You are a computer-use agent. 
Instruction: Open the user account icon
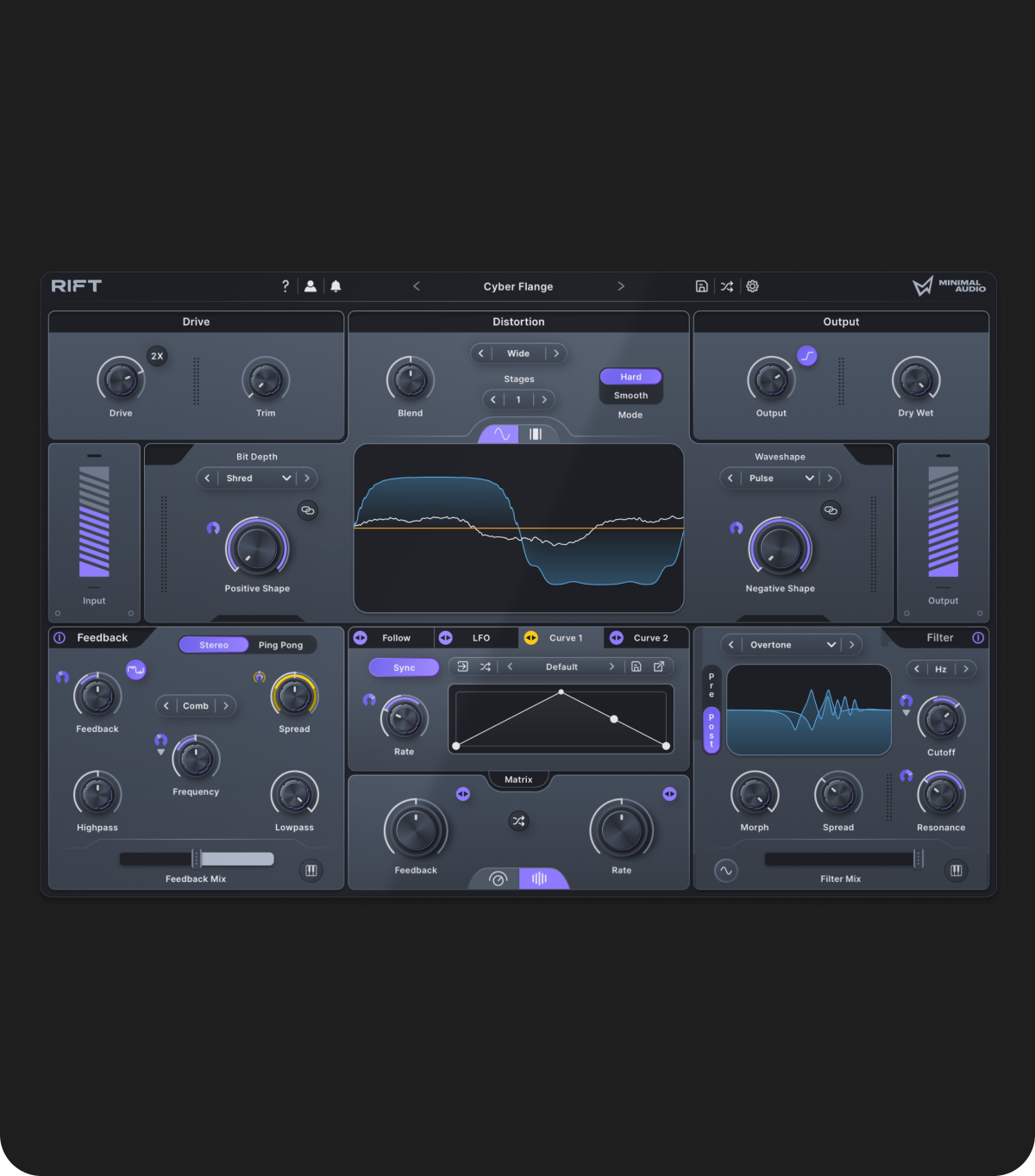[310, 286]
